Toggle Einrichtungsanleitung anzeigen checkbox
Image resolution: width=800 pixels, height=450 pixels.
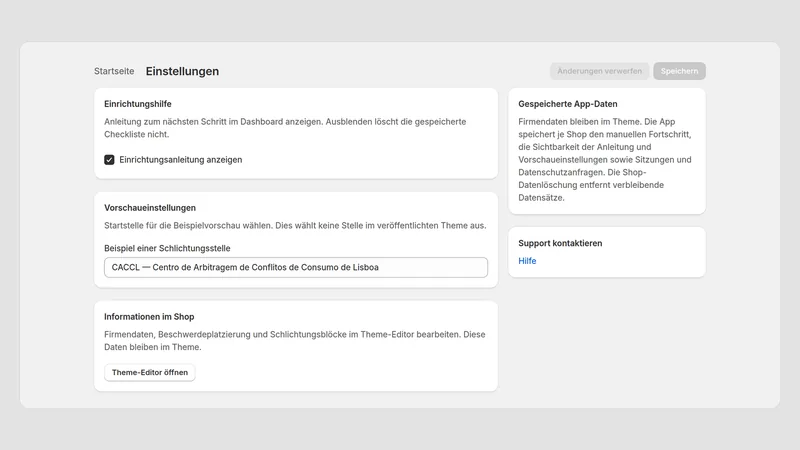[109, 160]
